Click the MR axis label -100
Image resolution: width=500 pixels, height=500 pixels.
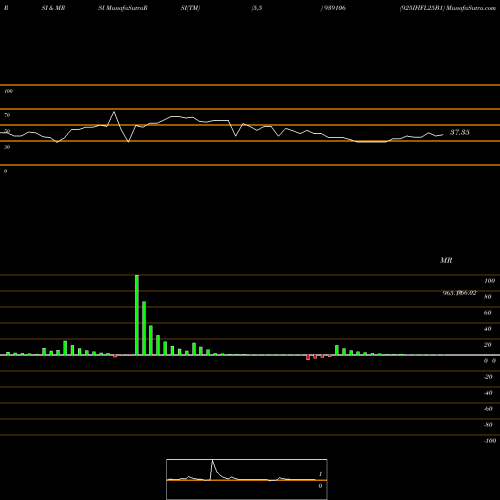pos(490,441)
